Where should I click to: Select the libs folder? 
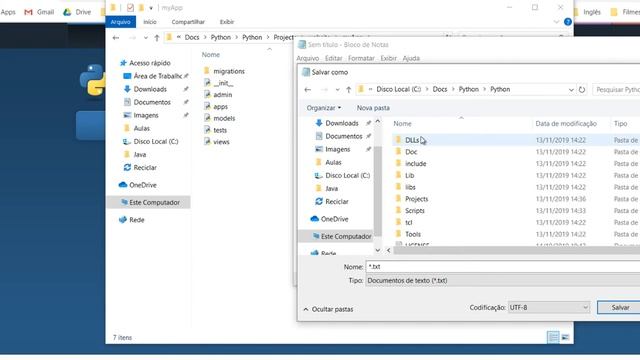point(410,187)
